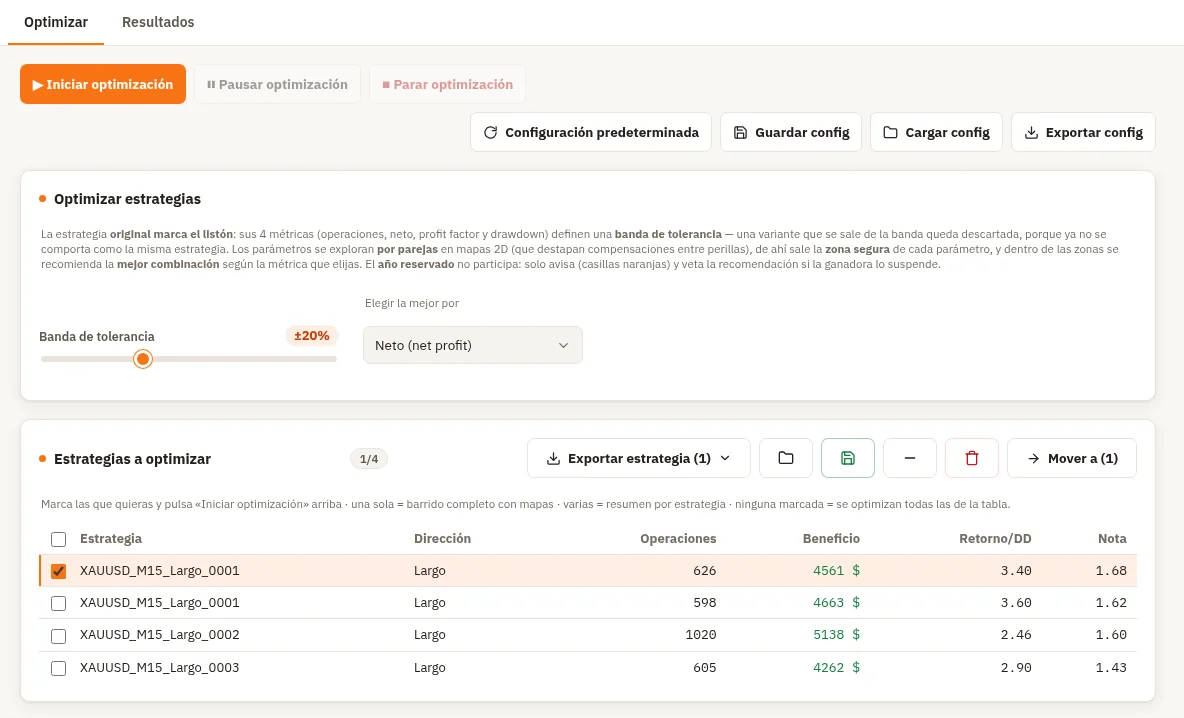The image size is (1184, 718).
Task: Check the strategy with 598 operations
Action: pos(58,603)
